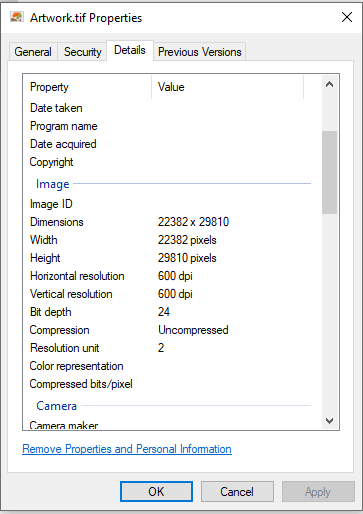363x514 pixels.
Task: Select the Compression property label
Action: [x=59, y=330]
